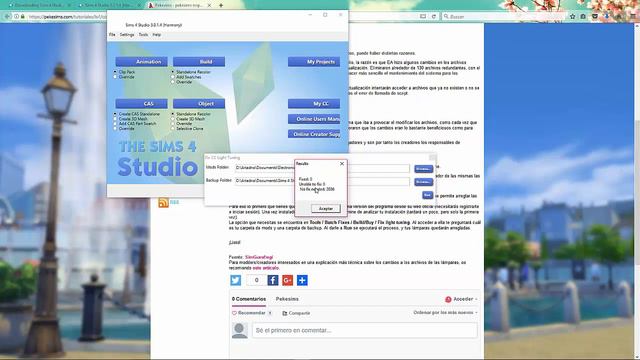The image size is (640, 360).
Task: Open the Online Users Manual button
Action: pos(314,119)
